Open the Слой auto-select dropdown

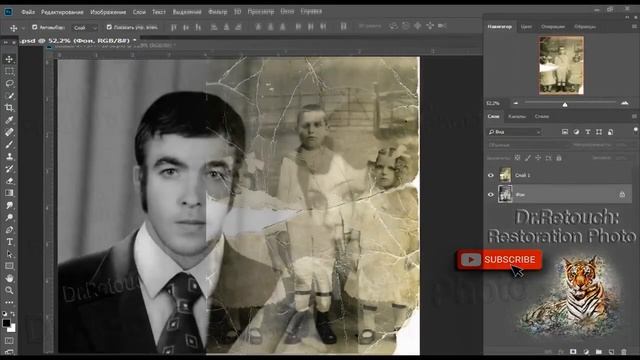[x=85, y=28]
